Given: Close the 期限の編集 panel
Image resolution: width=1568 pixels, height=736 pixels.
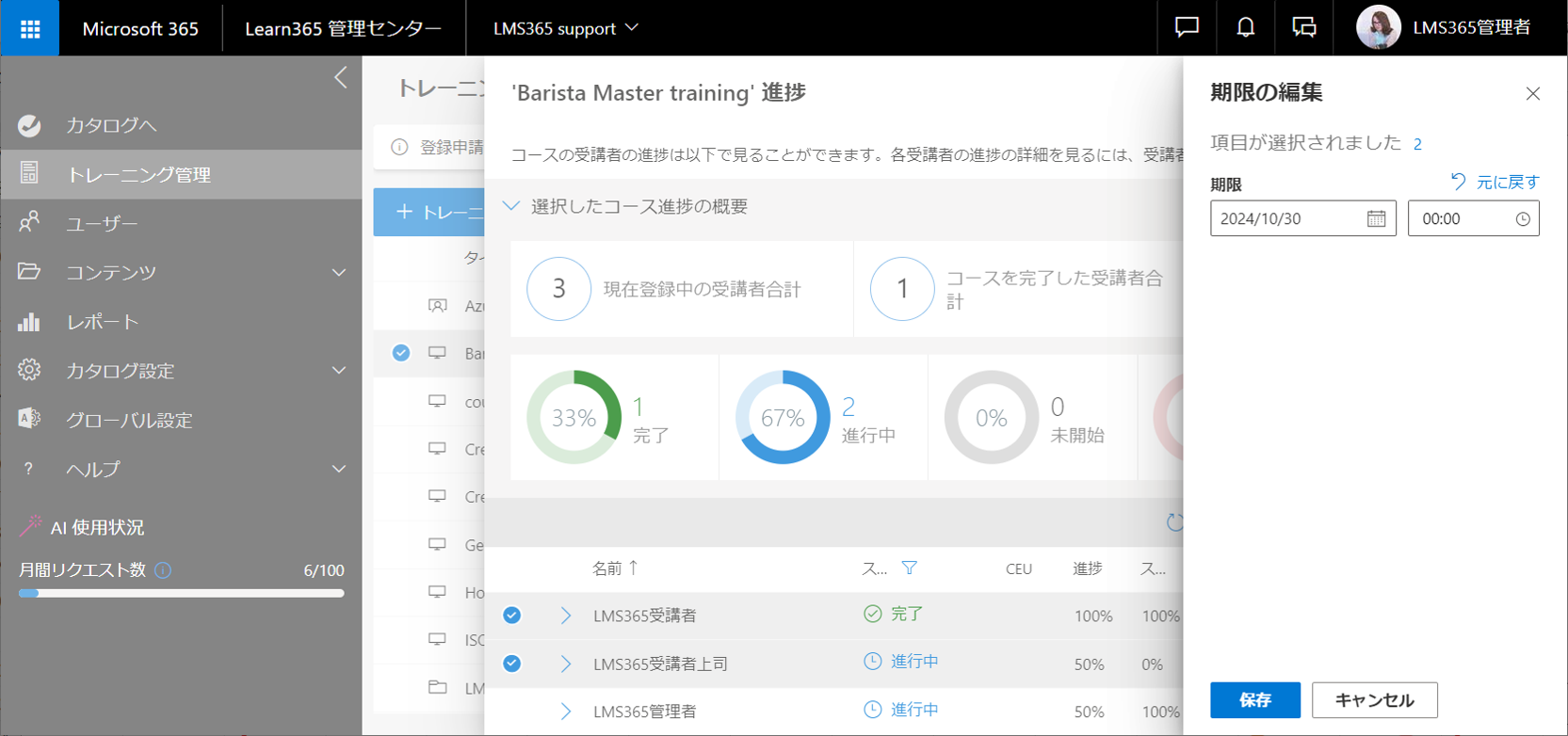Looking at the screenshot, I should pyautogui.click(x=1533, y=93).
